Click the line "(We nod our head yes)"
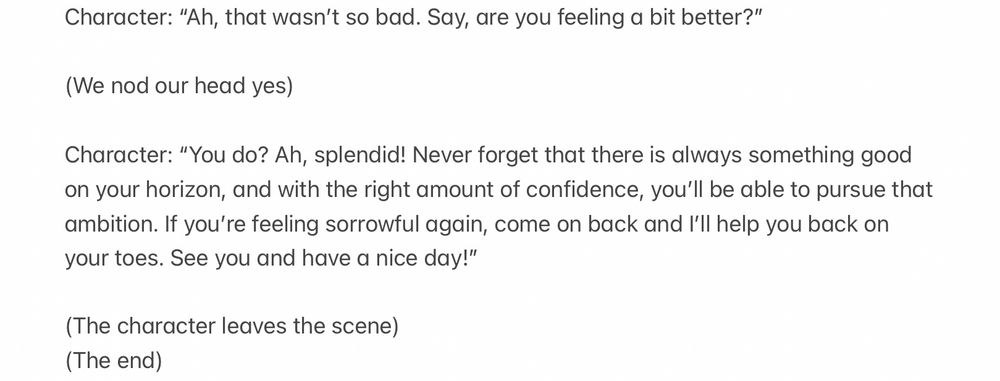This screenshot has height=381, width=1000. click(x=179, y=86)
